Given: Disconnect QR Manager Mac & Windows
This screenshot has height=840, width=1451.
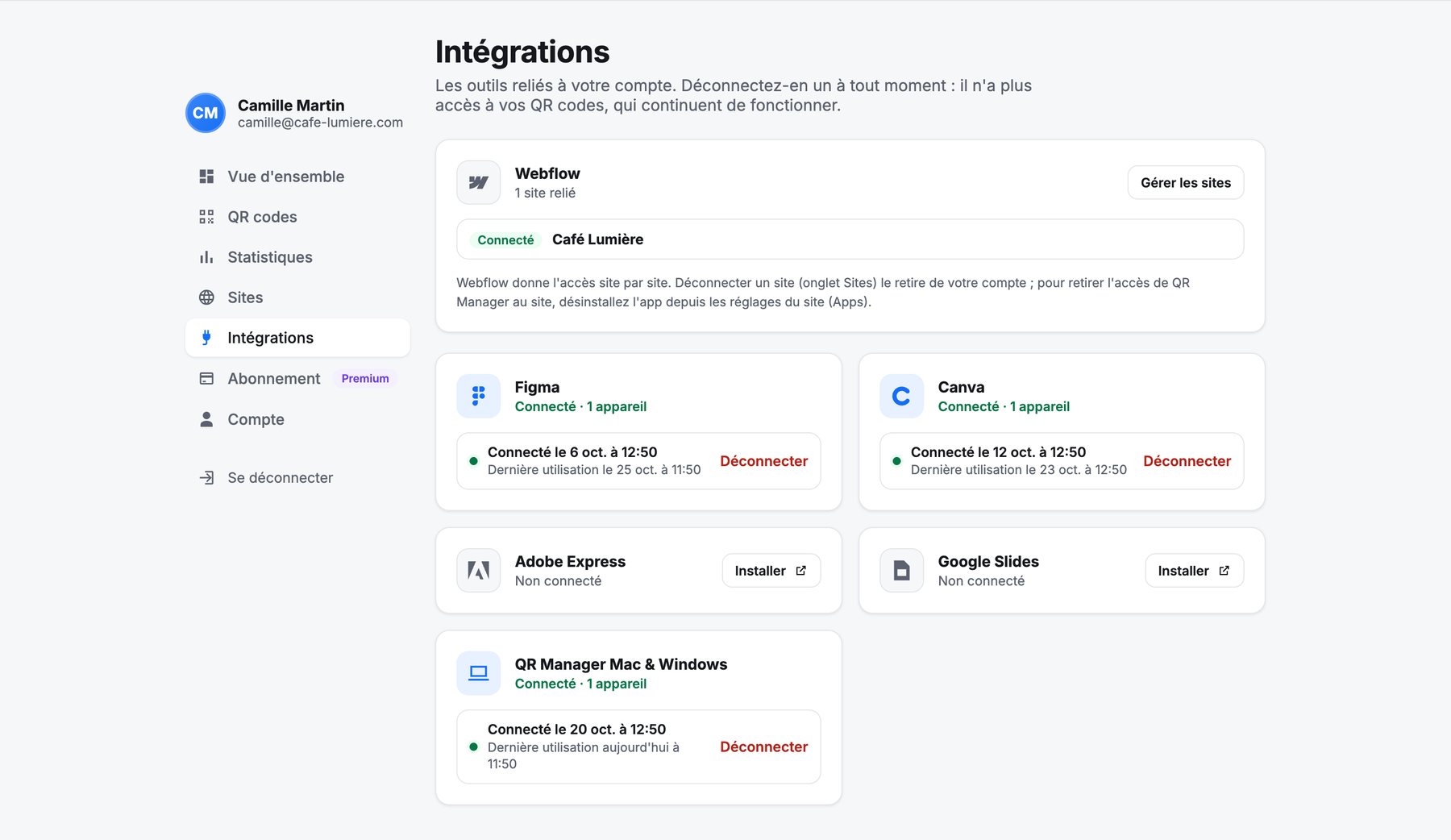Looking at the screenshot, I should tap(763, 747).
